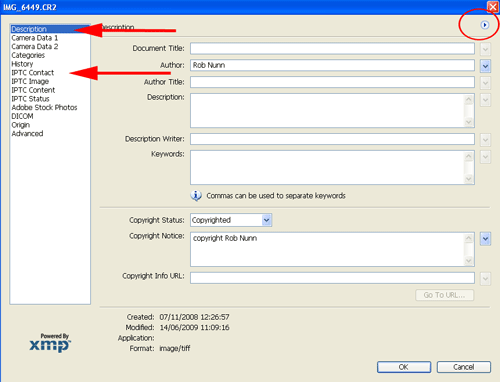Switch to the Advanced panel
This screenshot has width=500, height=382.
point(27,133)
